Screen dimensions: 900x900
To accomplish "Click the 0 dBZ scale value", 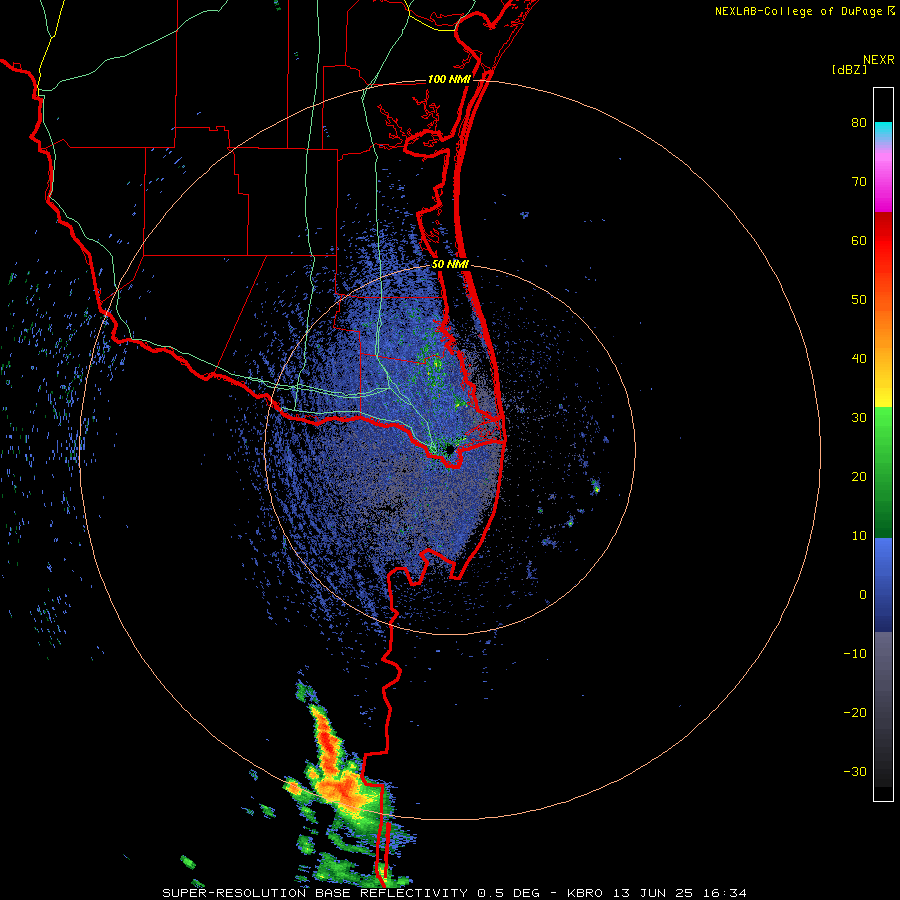I will (863, 595).
